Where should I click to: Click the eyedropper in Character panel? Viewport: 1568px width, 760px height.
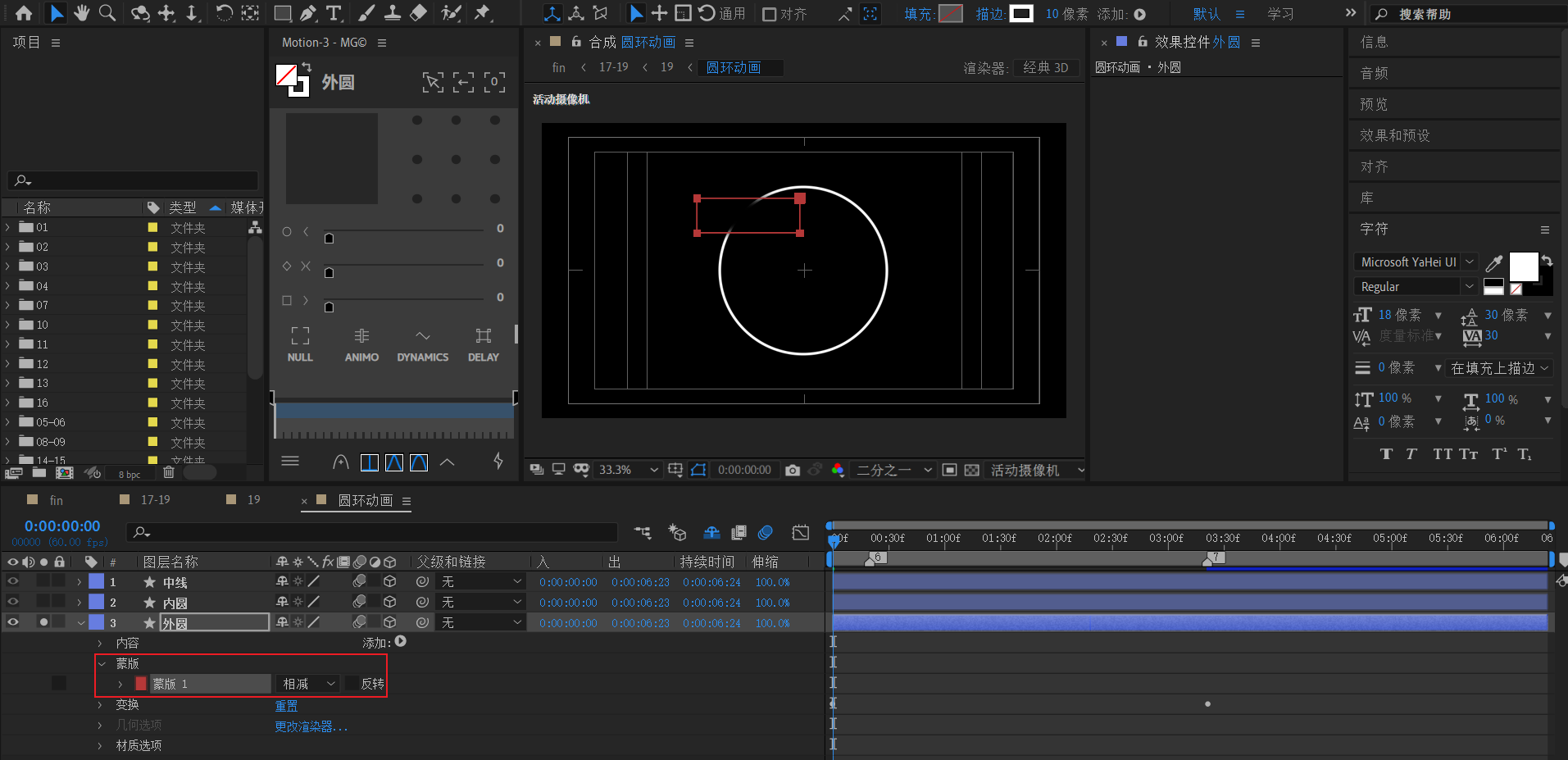click(1494, 263)
